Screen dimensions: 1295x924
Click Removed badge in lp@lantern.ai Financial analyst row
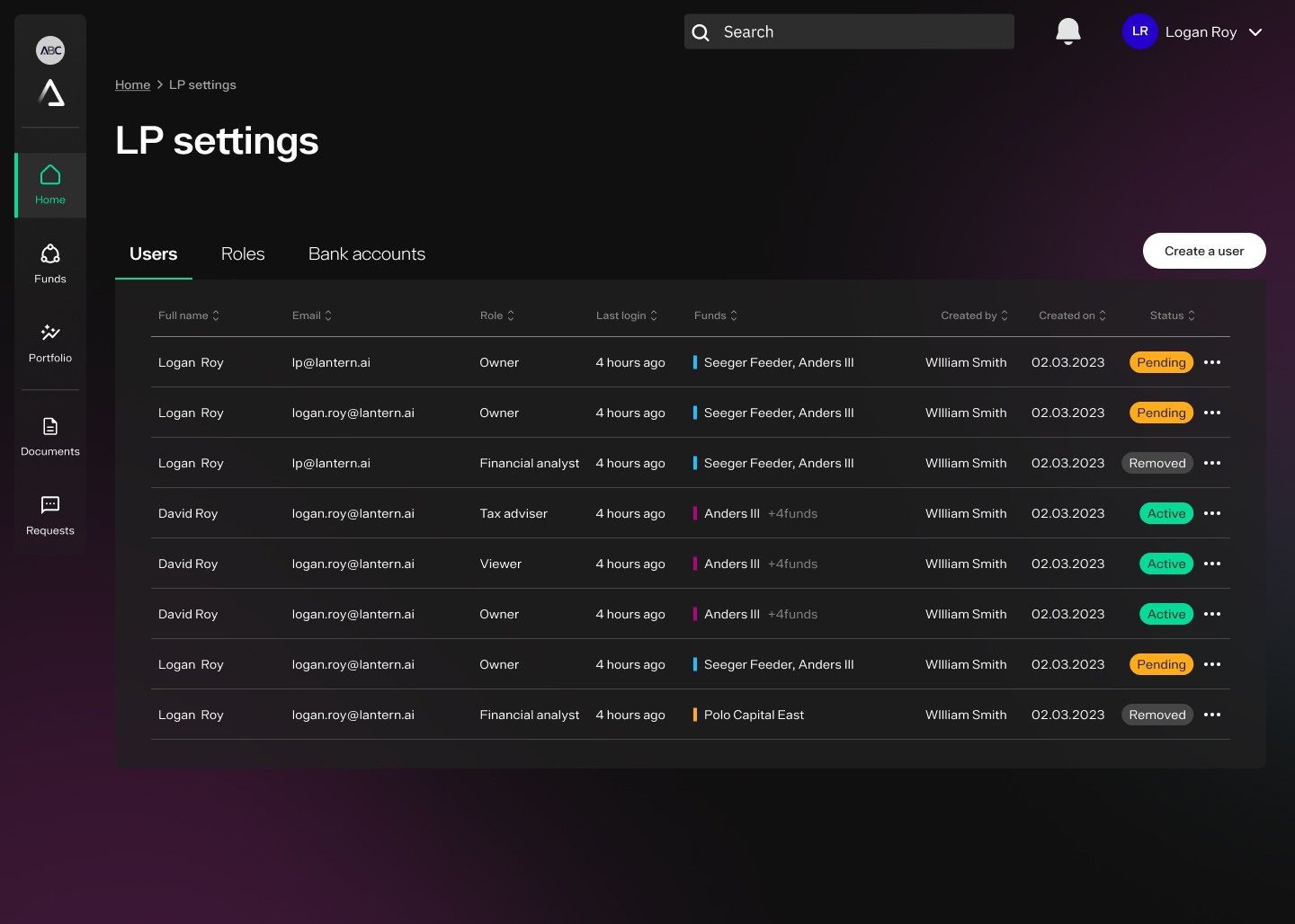(1157, 463)
